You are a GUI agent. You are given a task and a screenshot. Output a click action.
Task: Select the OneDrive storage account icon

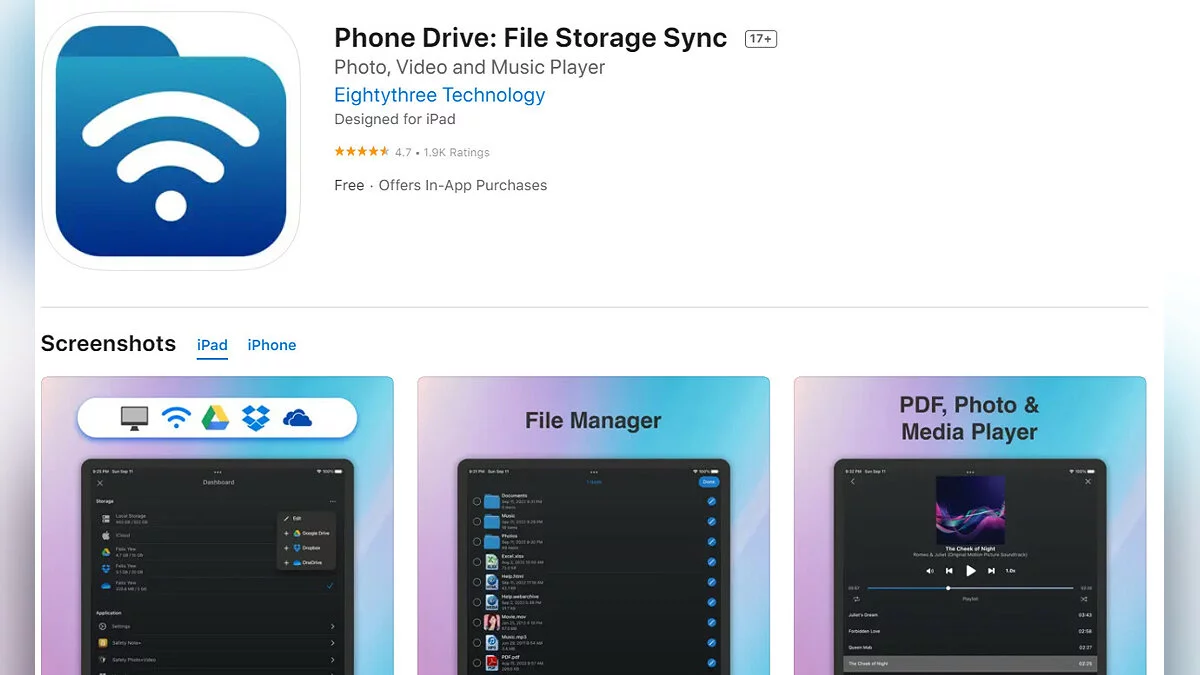point(106,586)
